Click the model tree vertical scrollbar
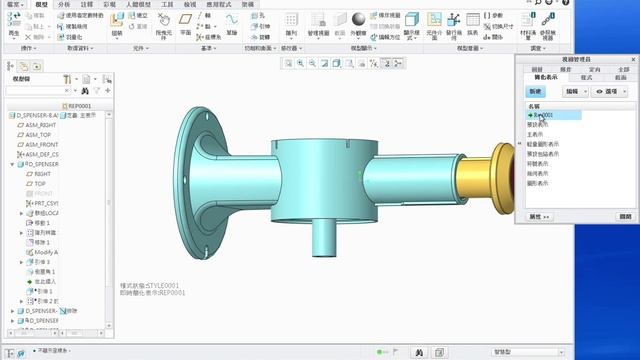The height and width of the screenshot is (360, 640). pos(109,220)
